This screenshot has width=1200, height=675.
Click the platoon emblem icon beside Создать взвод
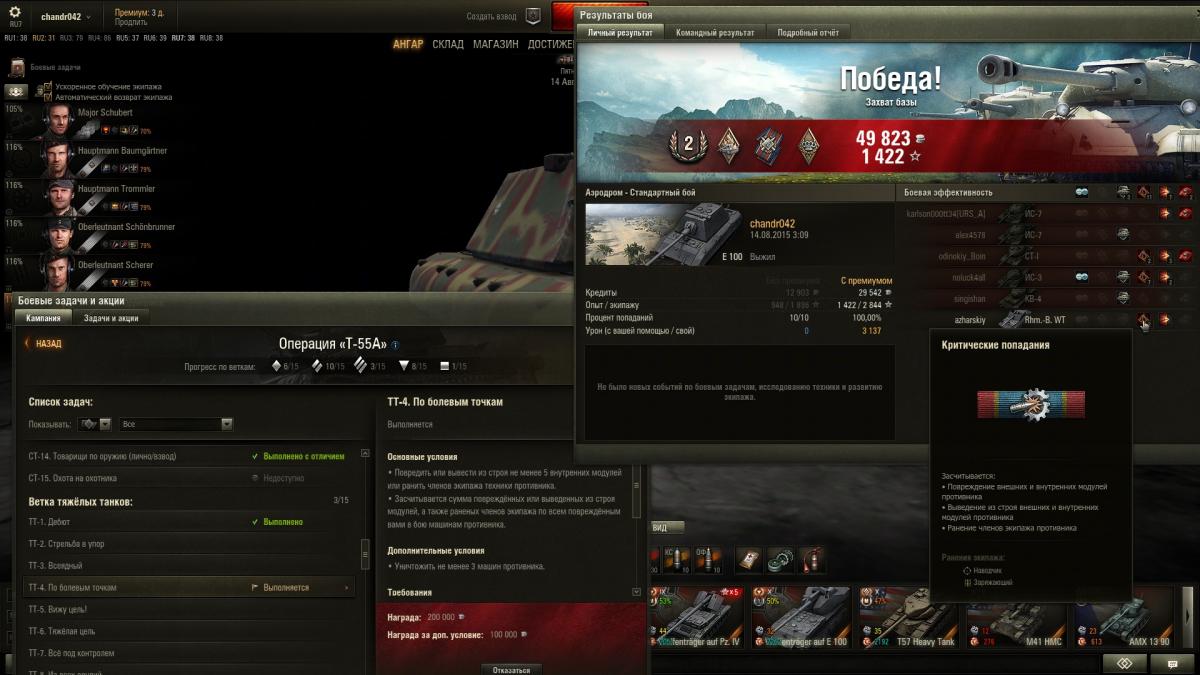534,16
